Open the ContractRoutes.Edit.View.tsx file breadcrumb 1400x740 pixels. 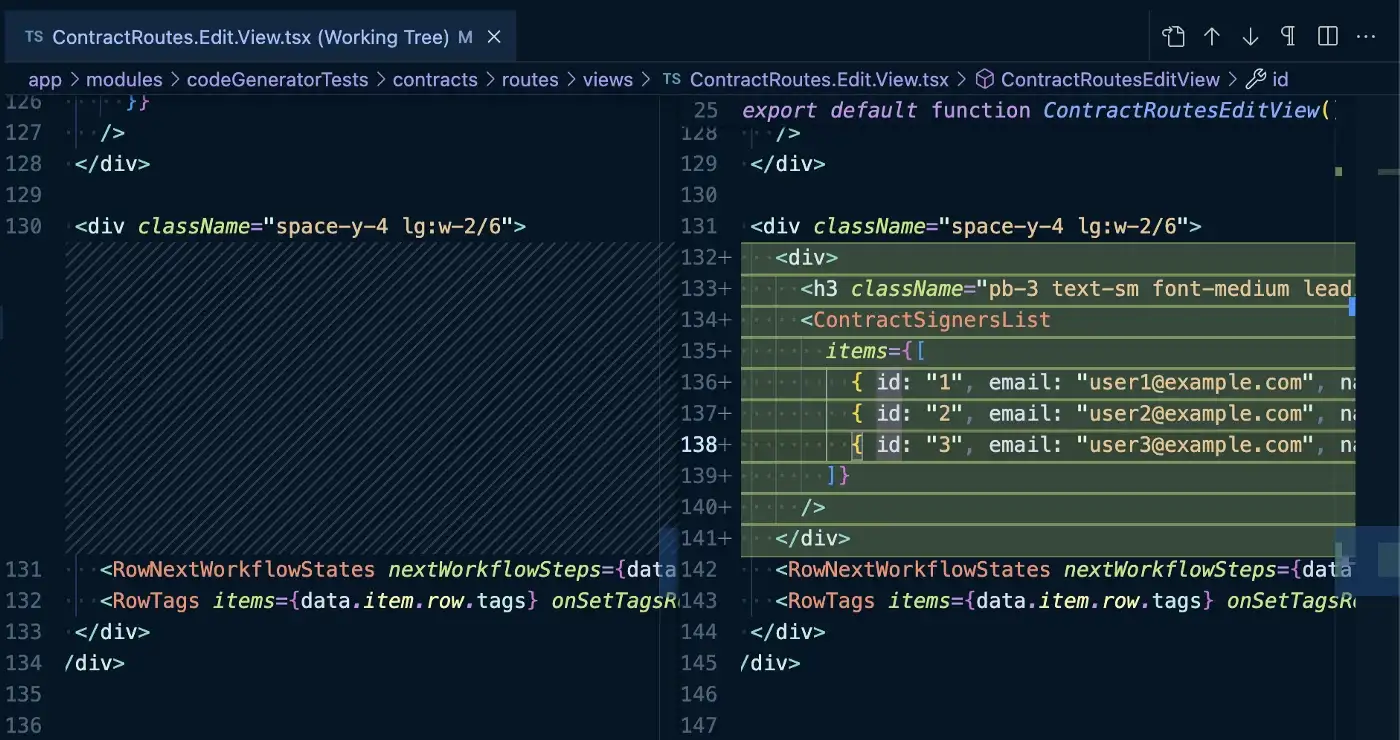pos(819,79)
